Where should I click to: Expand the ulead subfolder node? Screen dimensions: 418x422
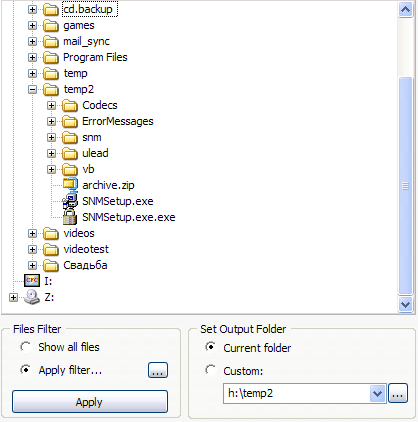tap(51, 153)
